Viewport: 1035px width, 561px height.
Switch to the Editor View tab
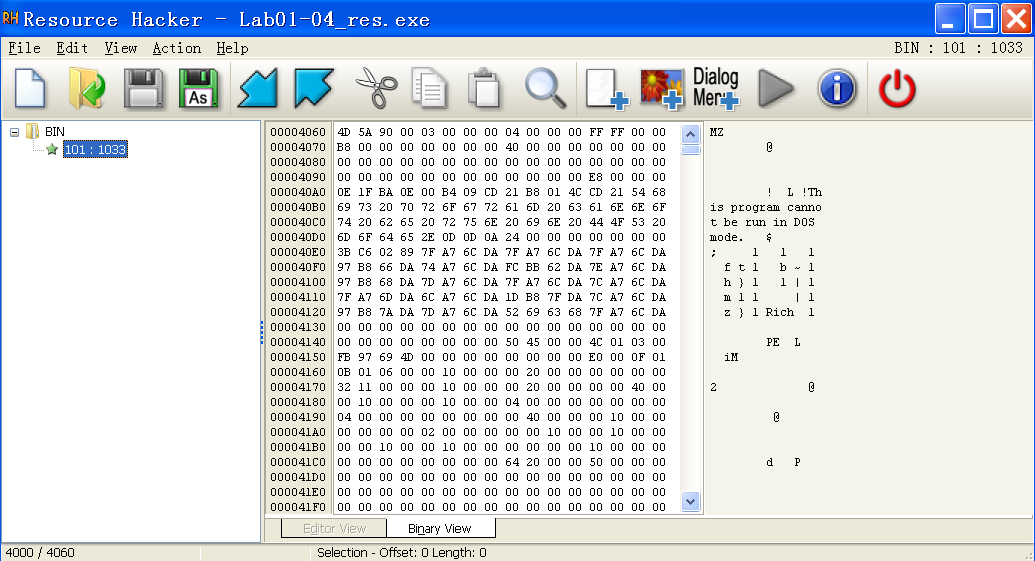[334, 529]
